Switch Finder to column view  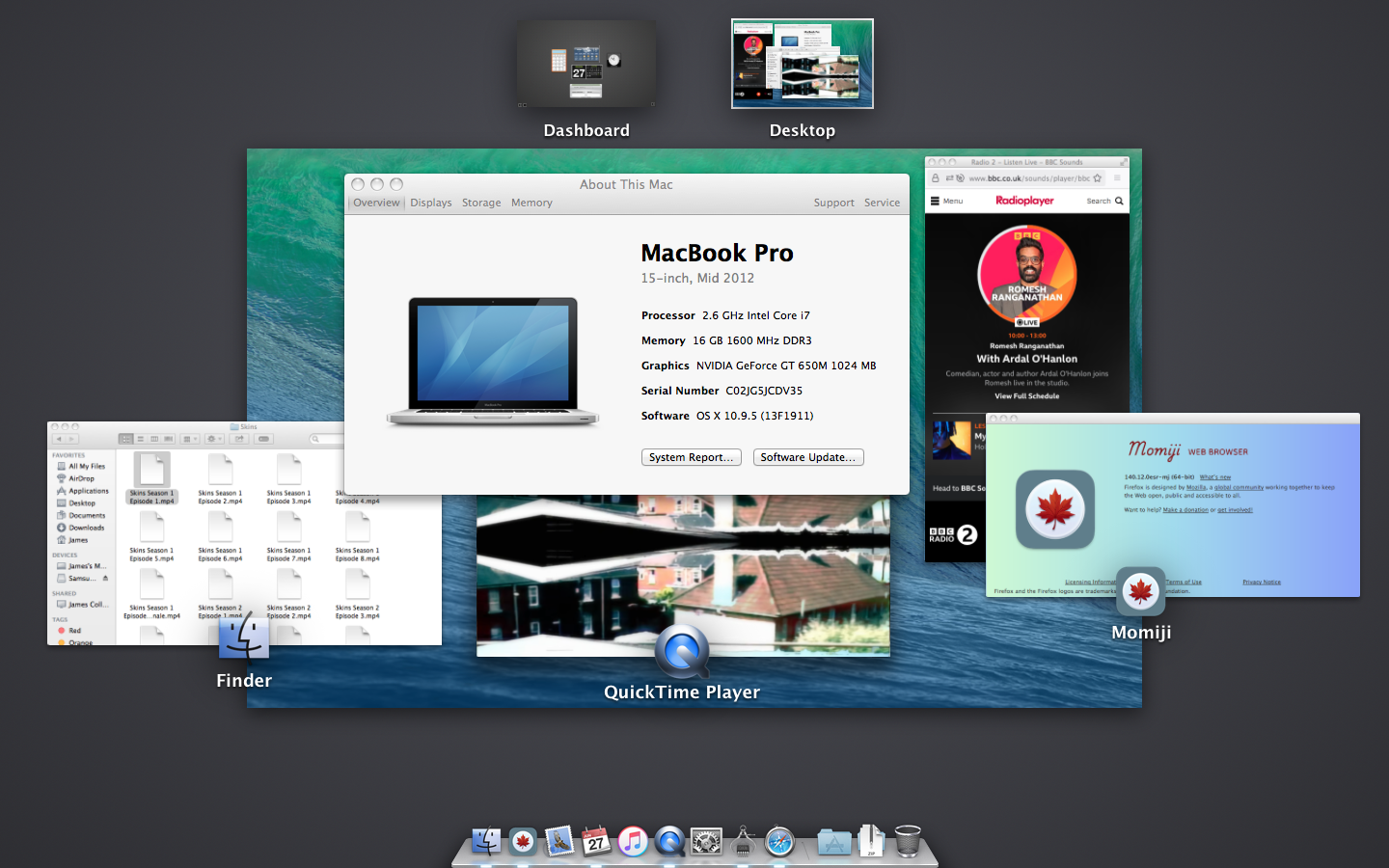click(x=154, y=439)
